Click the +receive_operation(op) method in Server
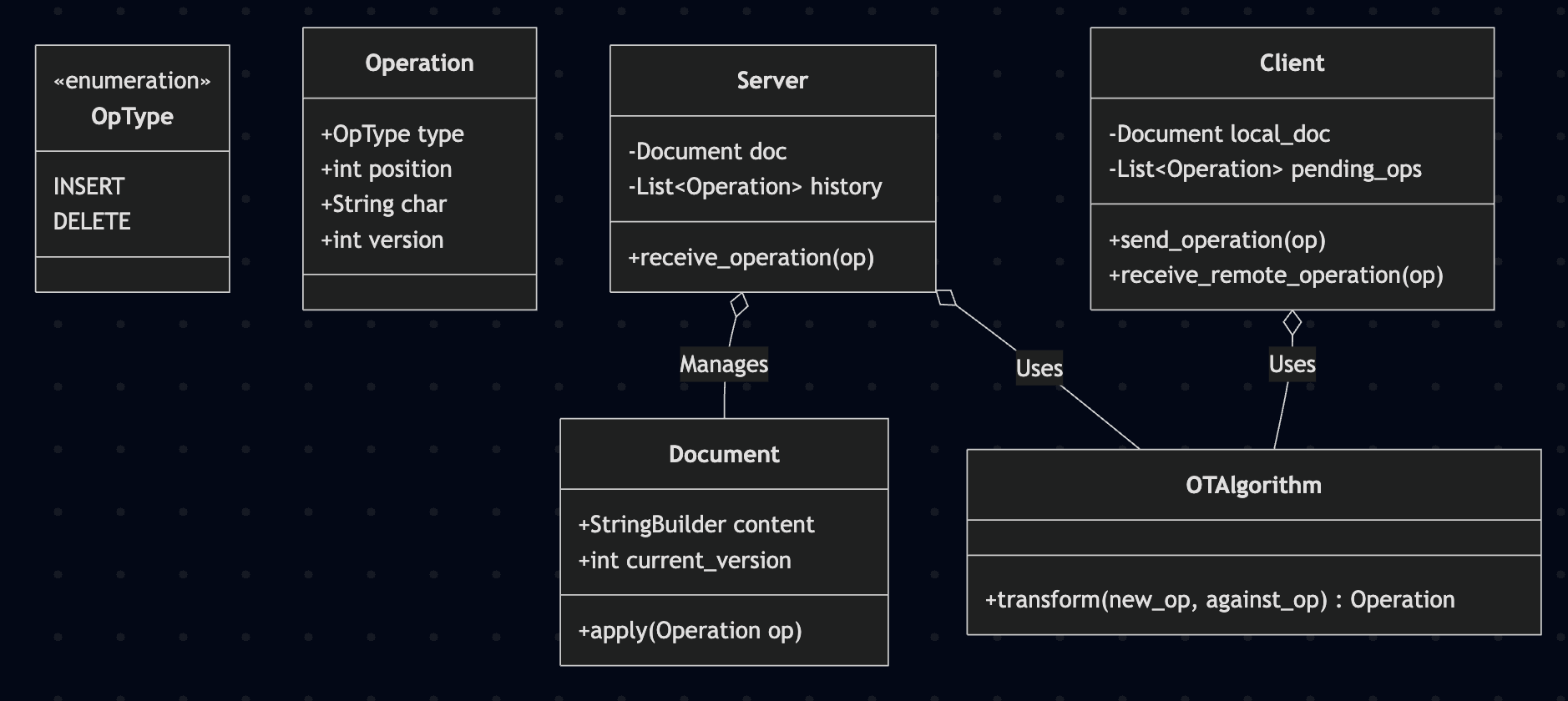The height and width of the screenshot is (701, 1568). (x=751, y=258)
